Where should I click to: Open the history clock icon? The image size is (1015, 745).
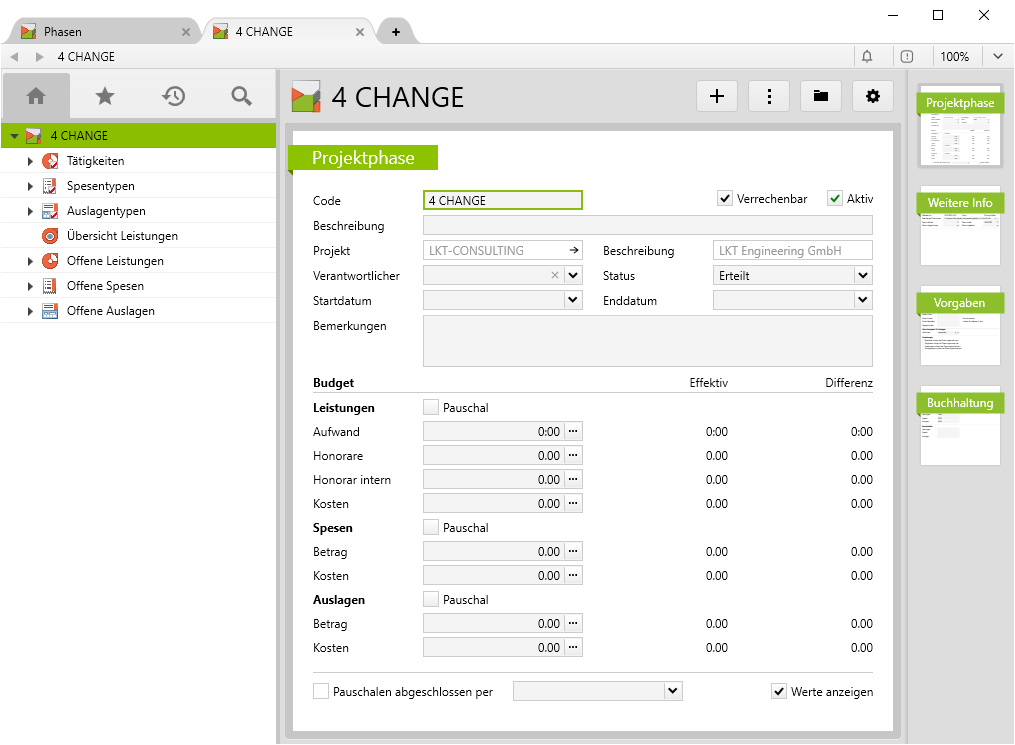click(x=174, y=96)
